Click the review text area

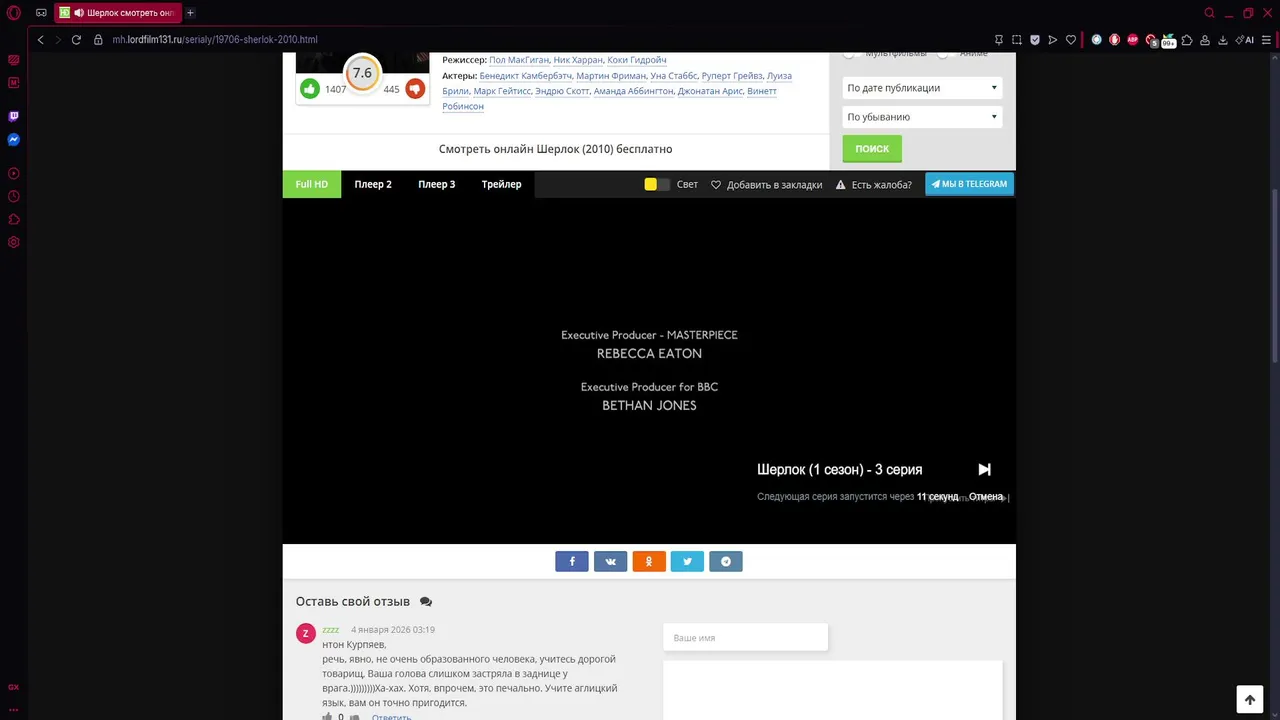coord(832,690)
